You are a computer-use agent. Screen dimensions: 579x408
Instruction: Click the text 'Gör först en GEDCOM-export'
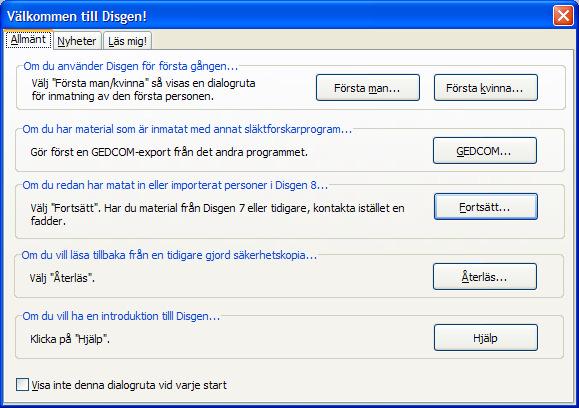tap(169, 152)
